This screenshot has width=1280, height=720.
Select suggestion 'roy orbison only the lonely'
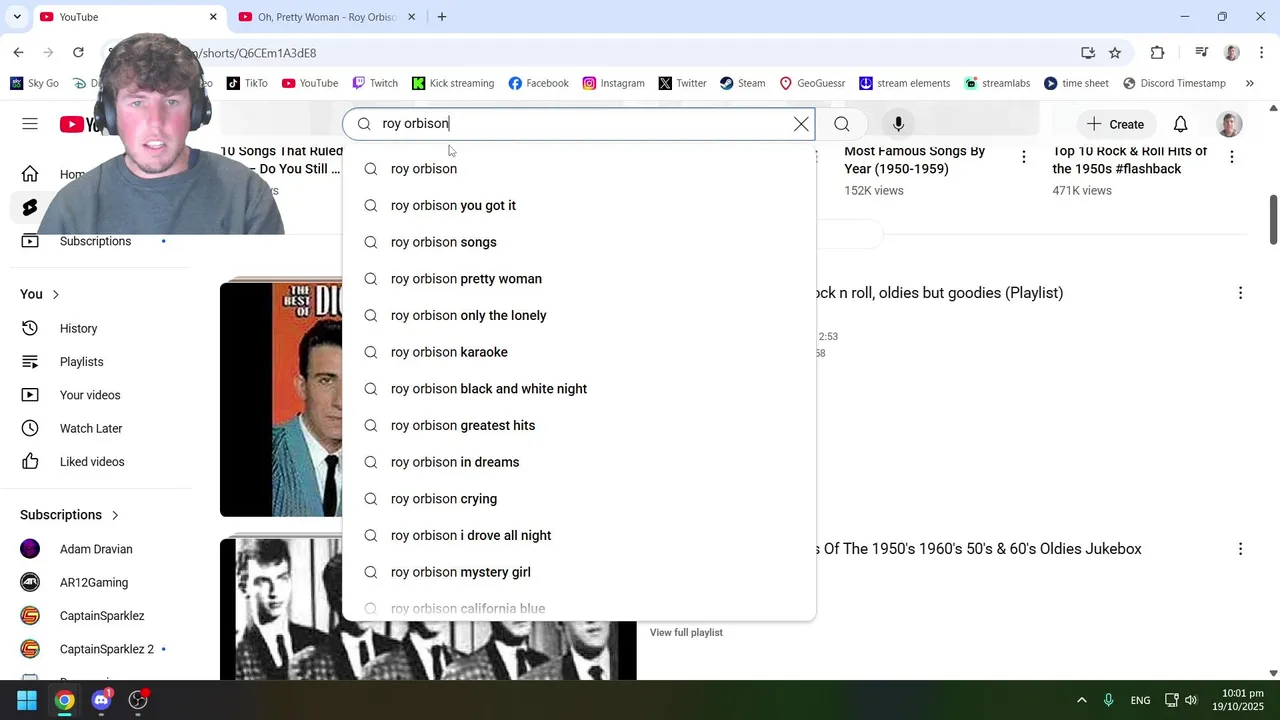(579, 315)
